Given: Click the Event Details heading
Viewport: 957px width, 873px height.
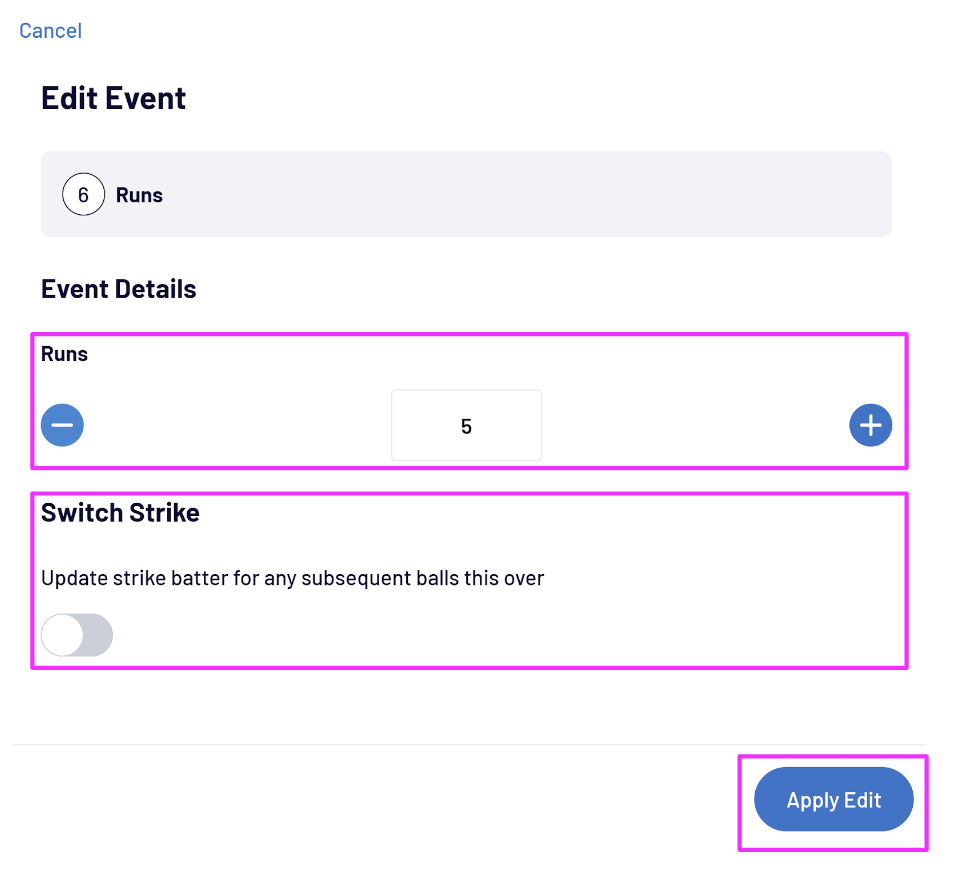Looking at the screenshot, I should pyautogui.click(x=118, y=289).
